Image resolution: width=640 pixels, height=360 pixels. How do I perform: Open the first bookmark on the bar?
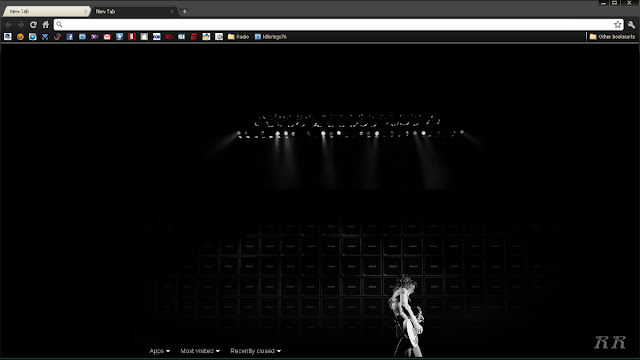(8, 37)
